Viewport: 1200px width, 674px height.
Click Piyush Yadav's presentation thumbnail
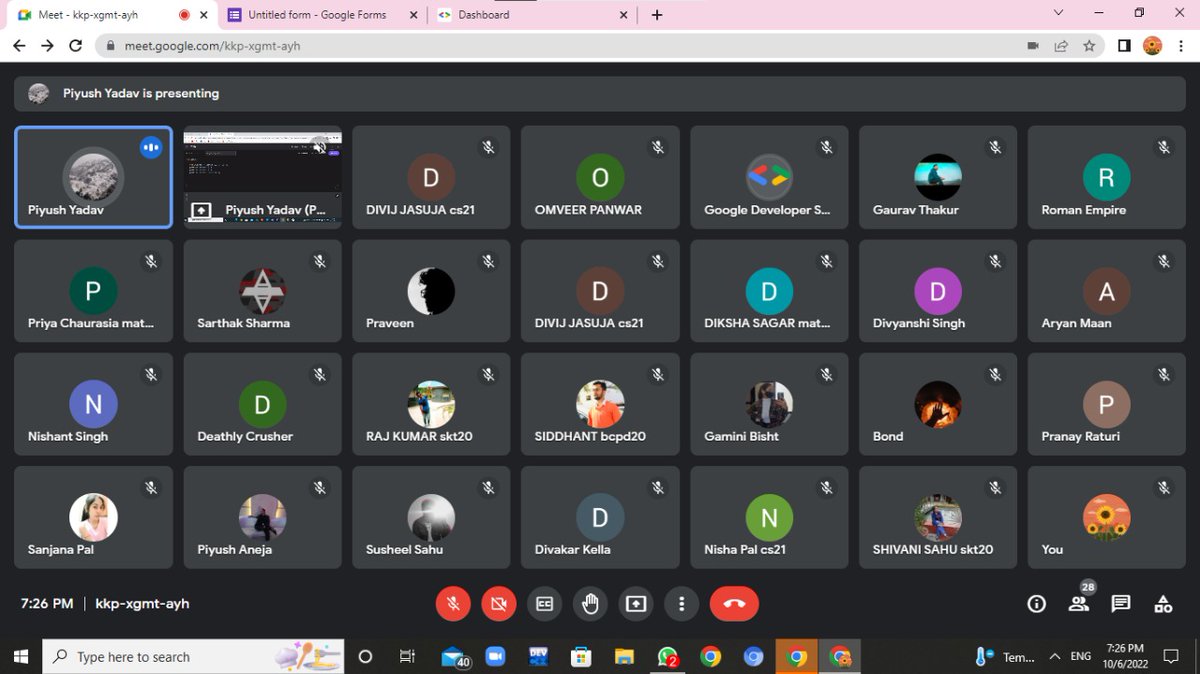point(262,176)
